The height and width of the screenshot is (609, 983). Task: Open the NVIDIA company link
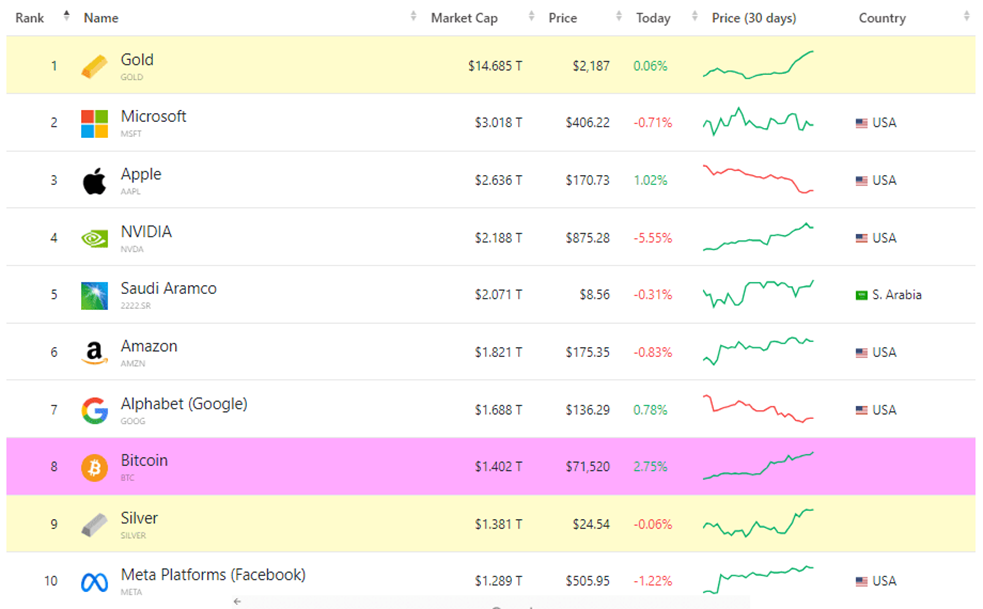[146, 232]
